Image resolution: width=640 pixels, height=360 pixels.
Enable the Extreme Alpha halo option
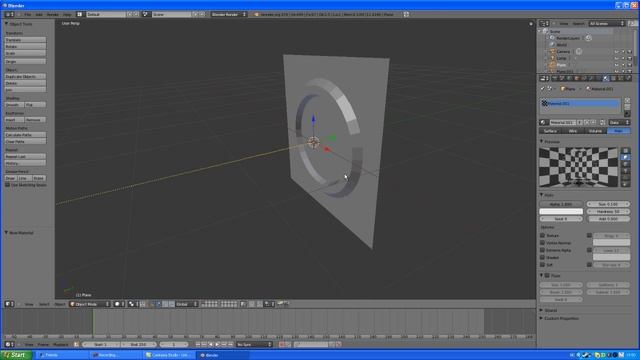coord(543,250)
